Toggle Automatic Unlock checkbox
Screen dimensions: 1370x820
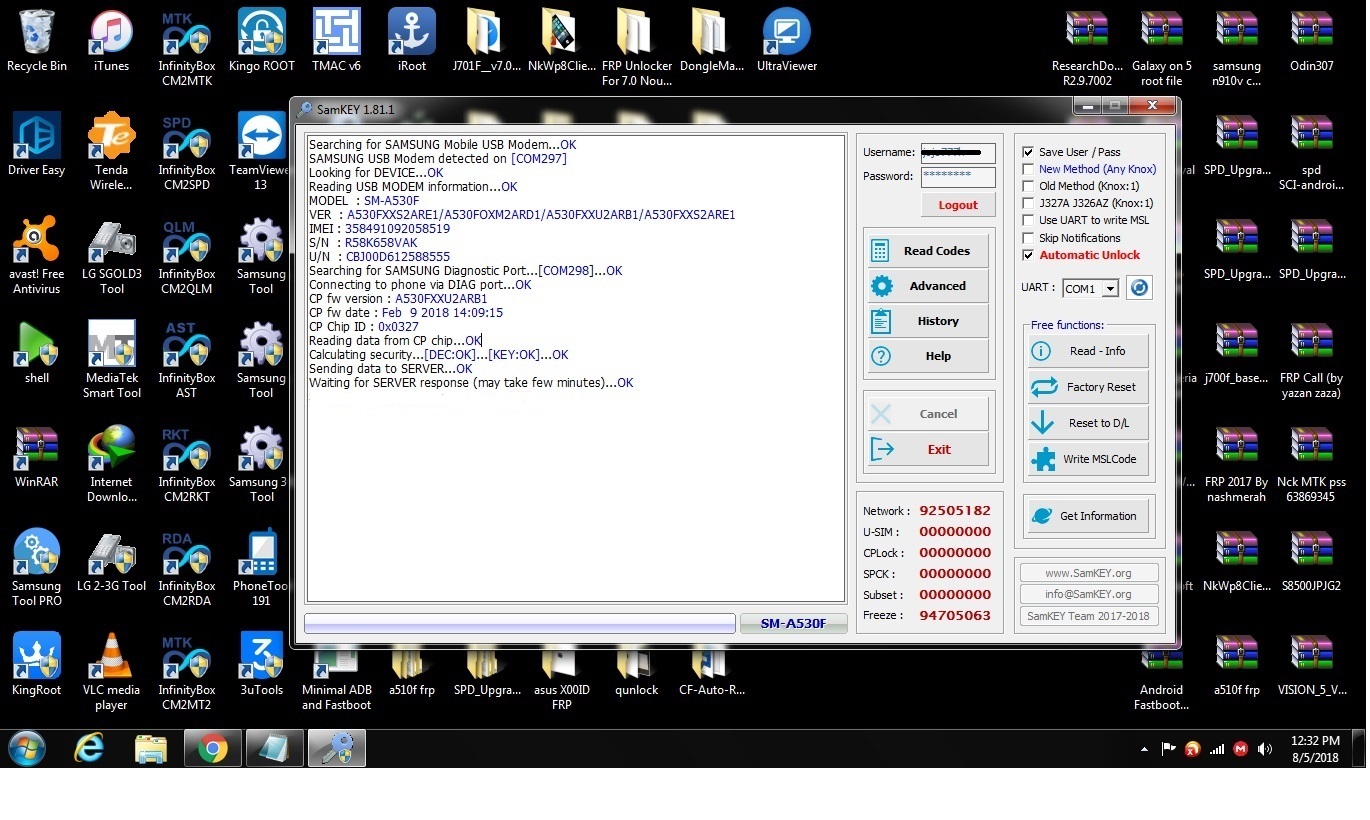1028,255
